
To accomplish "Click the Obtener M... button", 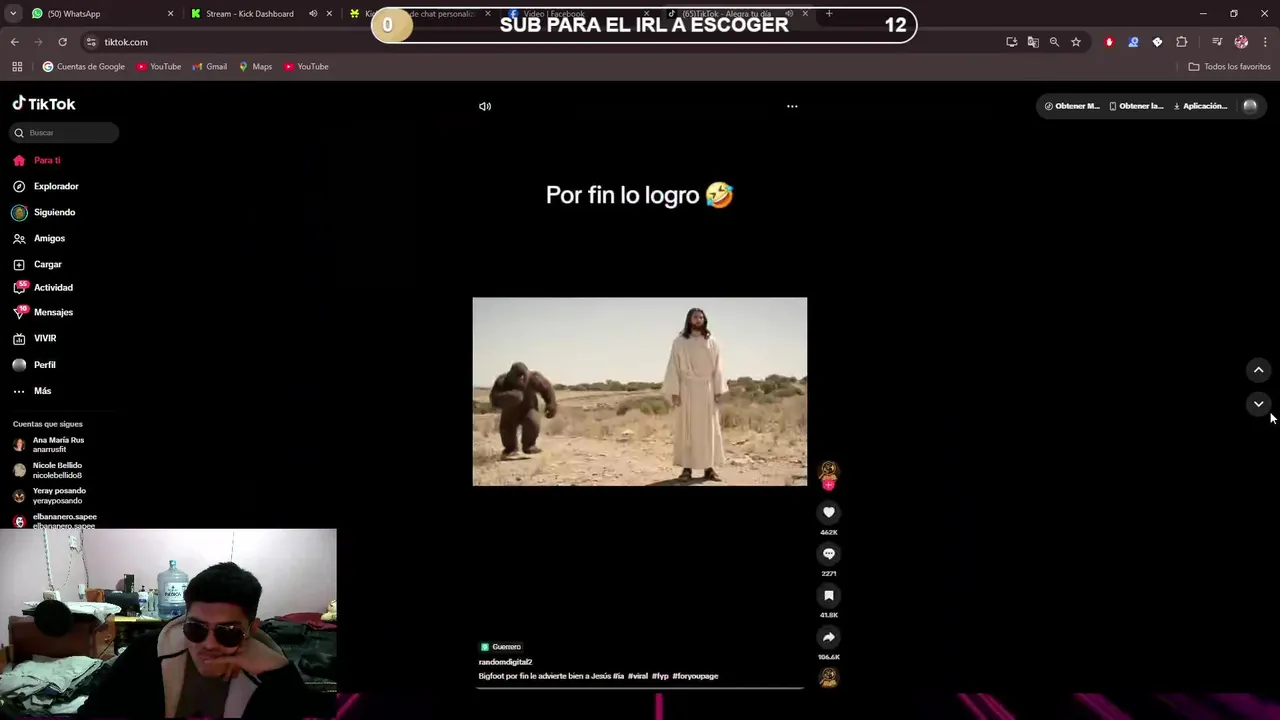I will pos(1072,106).
